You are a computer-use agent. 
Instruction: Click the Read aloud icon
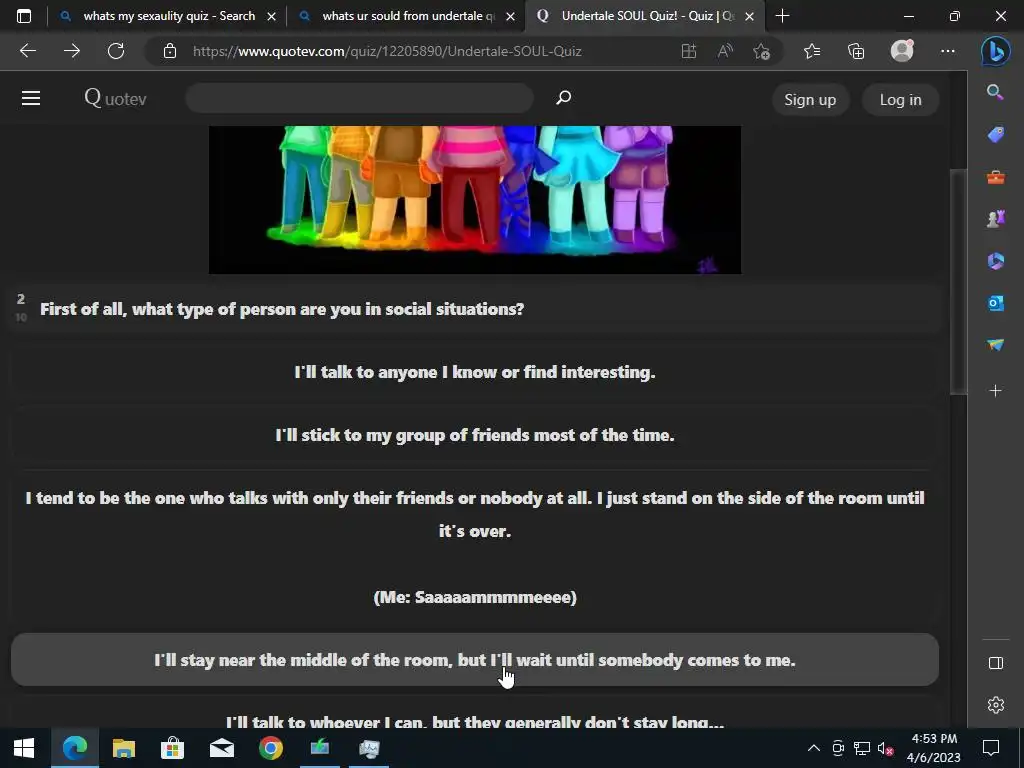(725, 51)
